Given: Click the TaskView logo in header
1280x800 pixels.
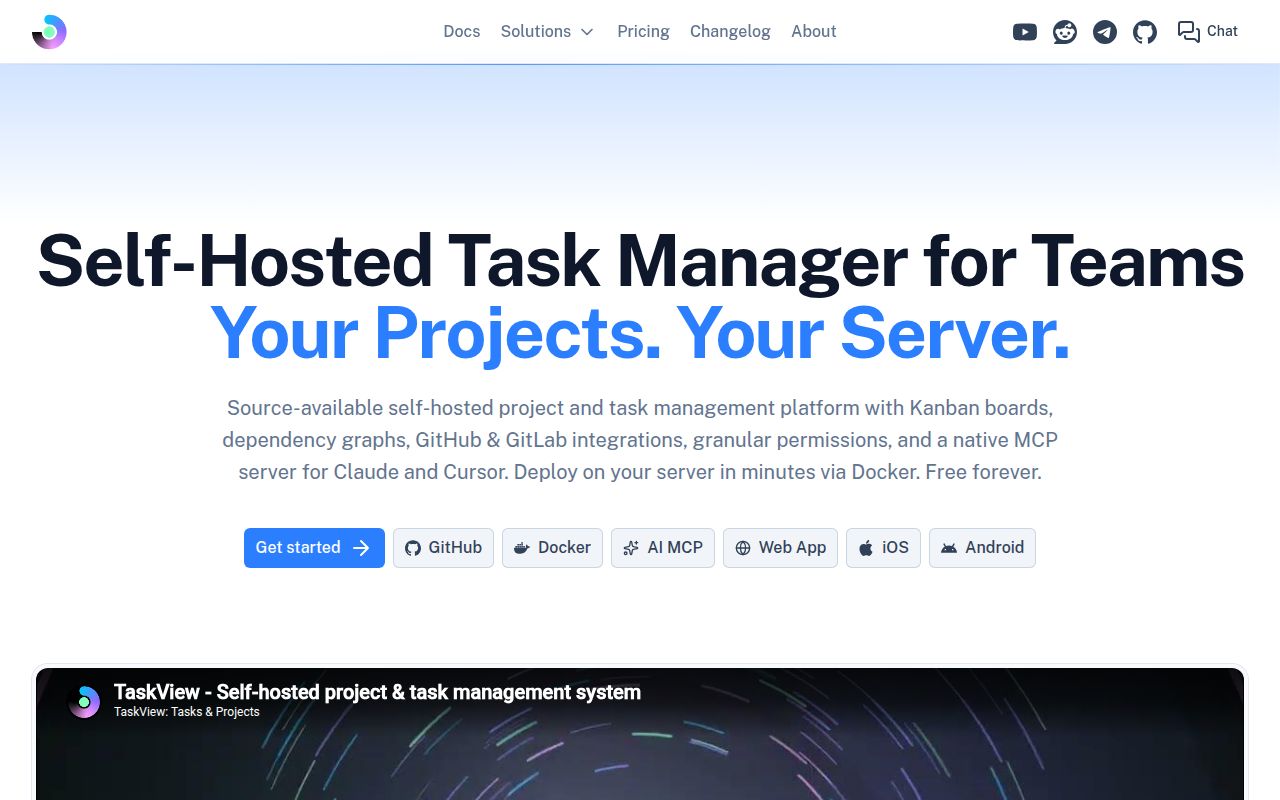Looking at the screenshot, I should pos(49,32).
